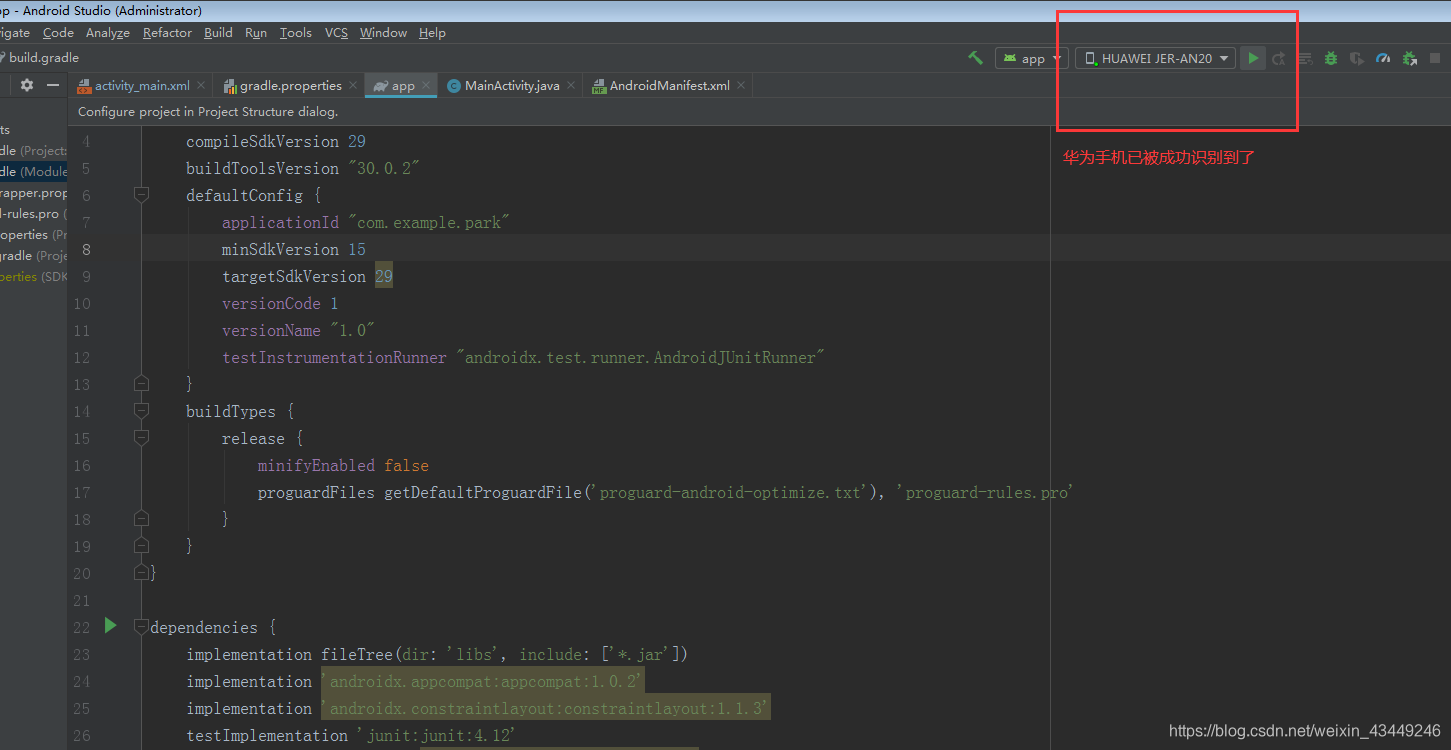Switch to gradle.properties tab

[x=289, y=86]
